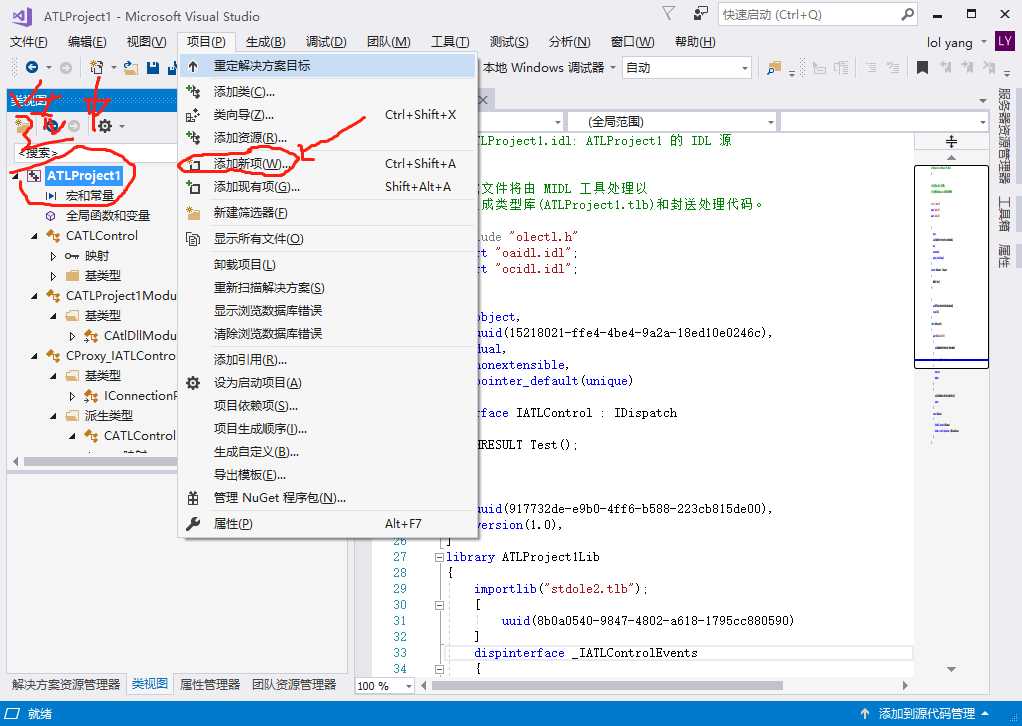Screen dimensions: 1022x726
Task: Click the open file folder toolbar icon
Action: 131,67
